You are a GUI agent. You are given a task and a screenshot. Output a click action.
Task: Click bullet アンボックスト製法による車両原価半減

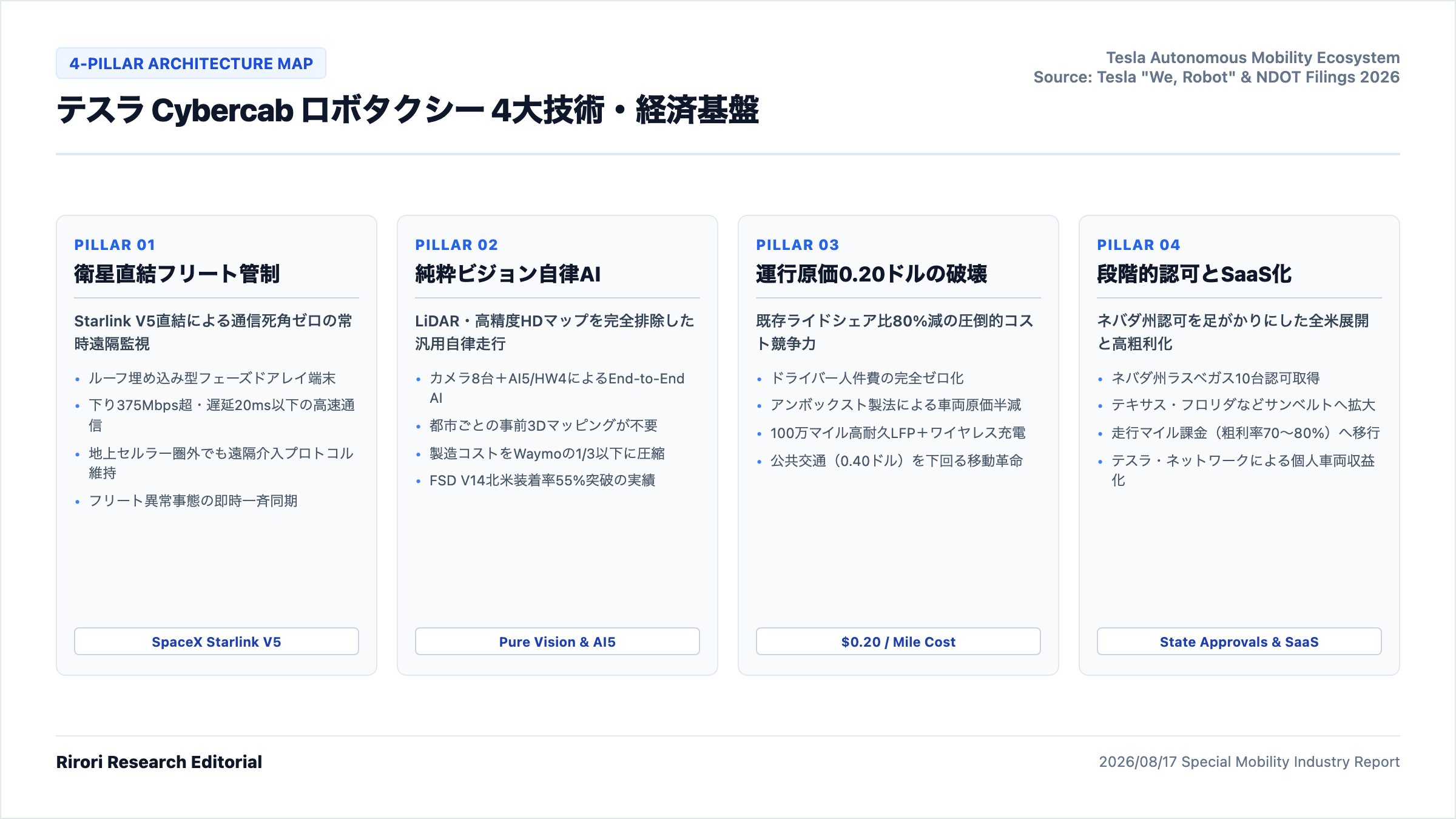896,405
